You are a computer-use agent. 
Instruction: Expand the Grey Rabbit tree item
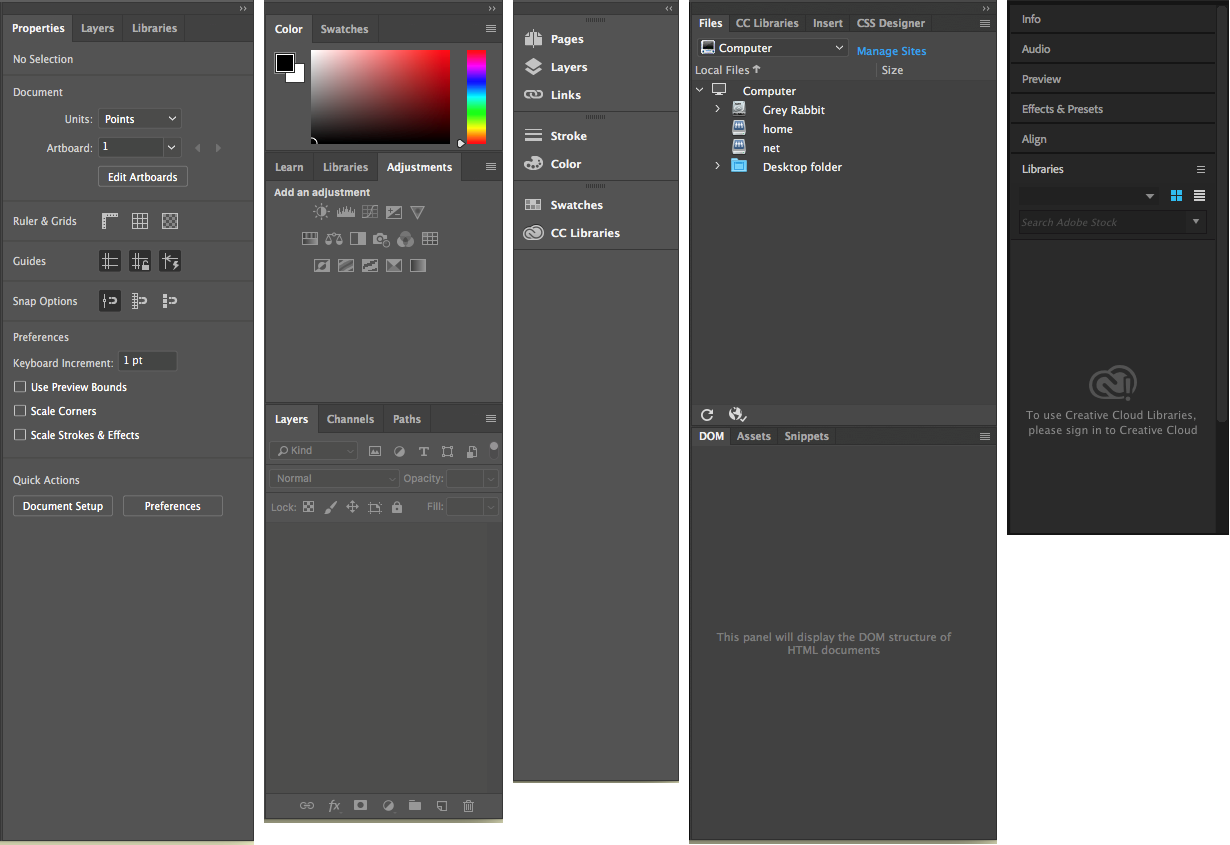pyautogui.click(x=717, y=109)
